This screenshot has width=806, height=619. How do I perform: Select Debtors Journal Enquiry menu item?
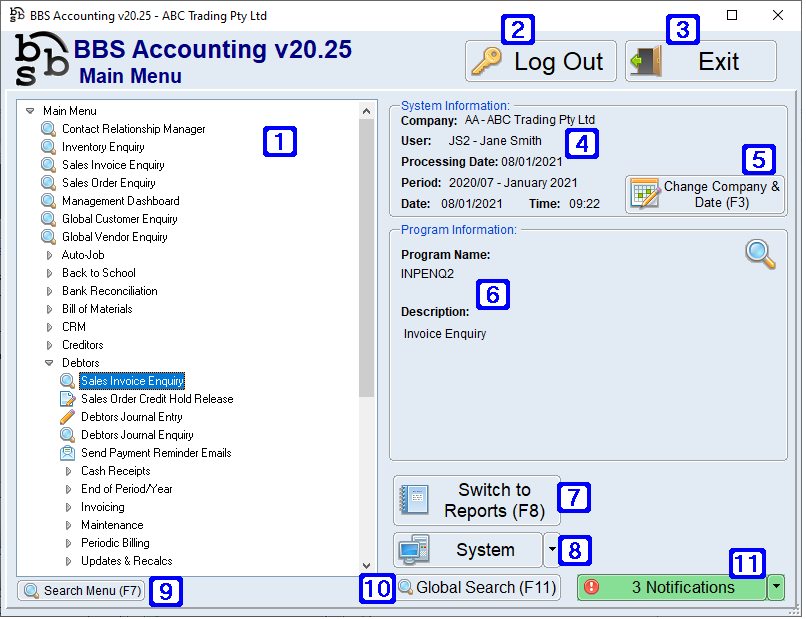137,435
